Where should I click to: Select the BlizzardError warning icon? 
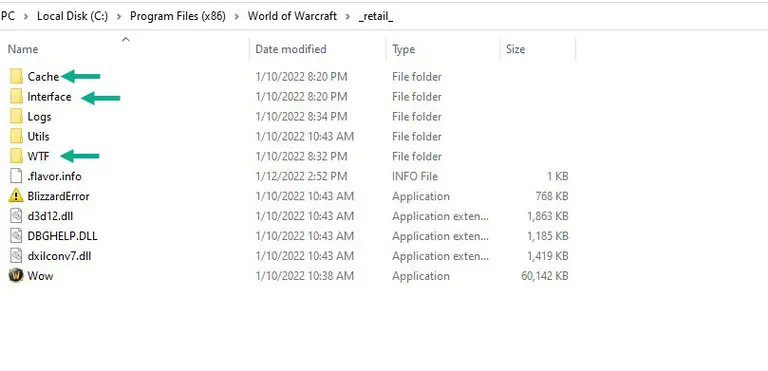(x=16, y=196)
